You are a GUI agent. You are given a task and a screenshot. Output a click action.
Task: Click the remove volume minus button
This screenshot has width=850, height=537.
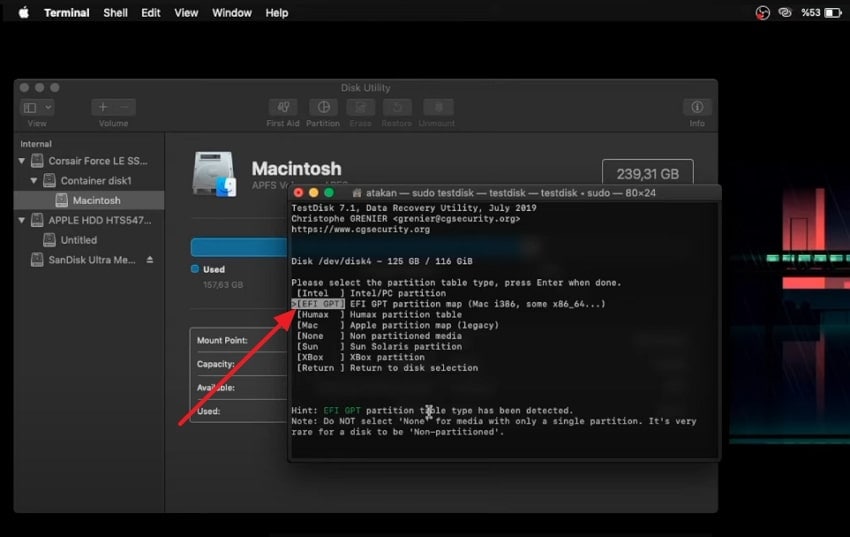click(x=124, y=107)
